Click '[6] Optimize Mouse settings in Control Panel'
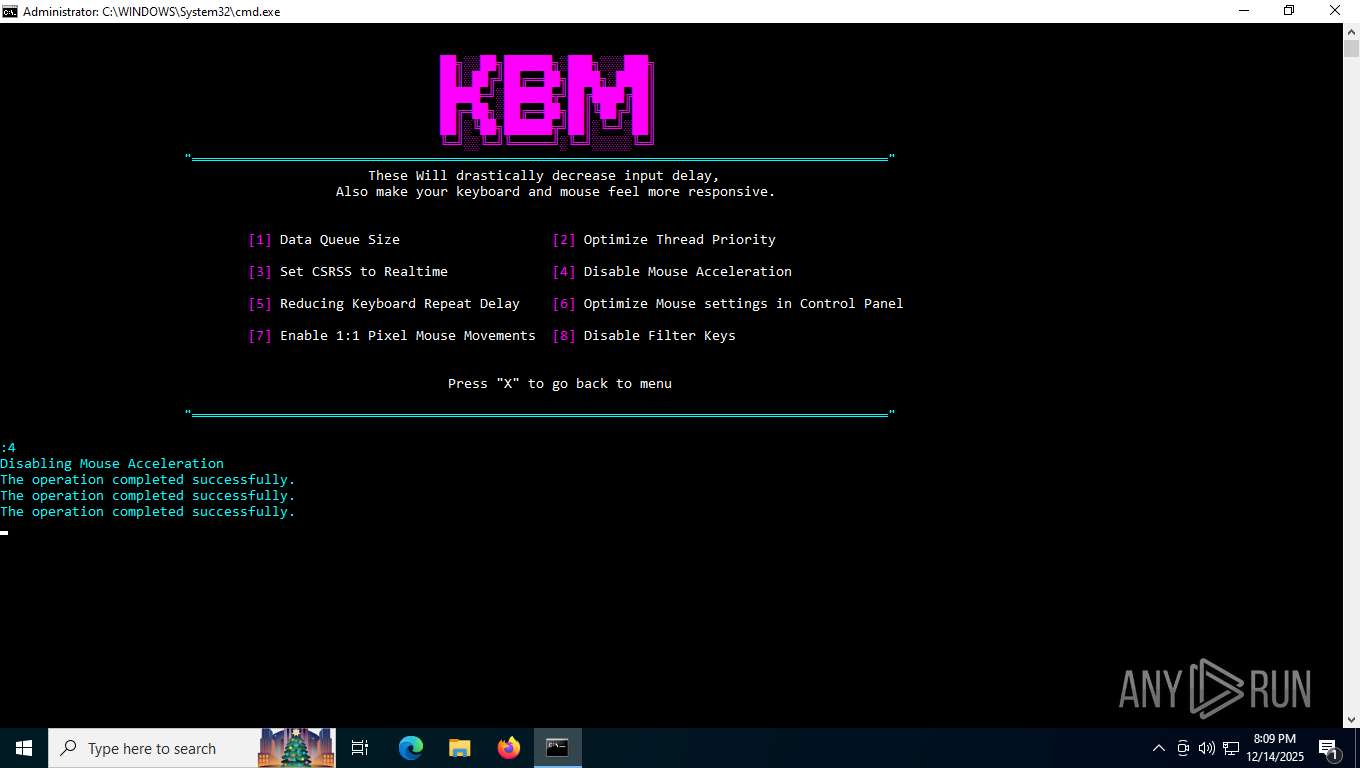The height and width of the screenshot is (768, 1360). pos(728,304)
